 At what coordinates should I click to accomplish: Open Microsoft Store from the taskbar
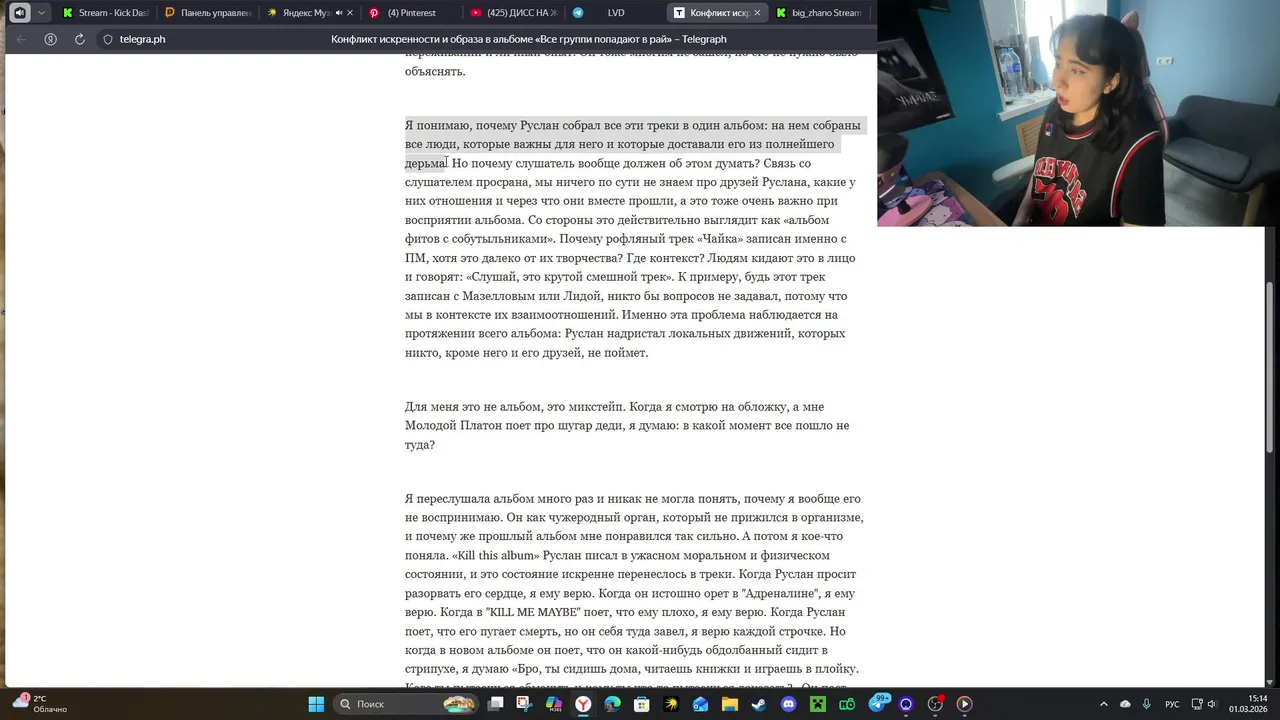click(642, 704)
